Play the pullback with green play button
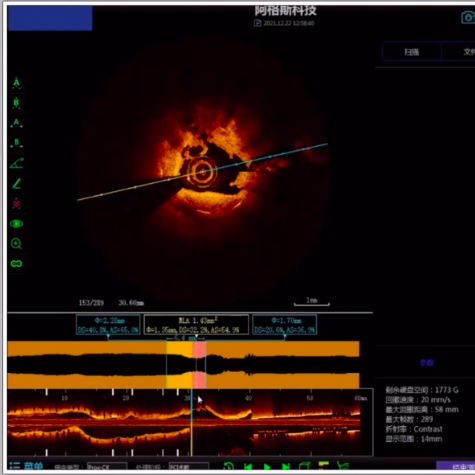This screenshot has height=475, width=475. point(267,466)
